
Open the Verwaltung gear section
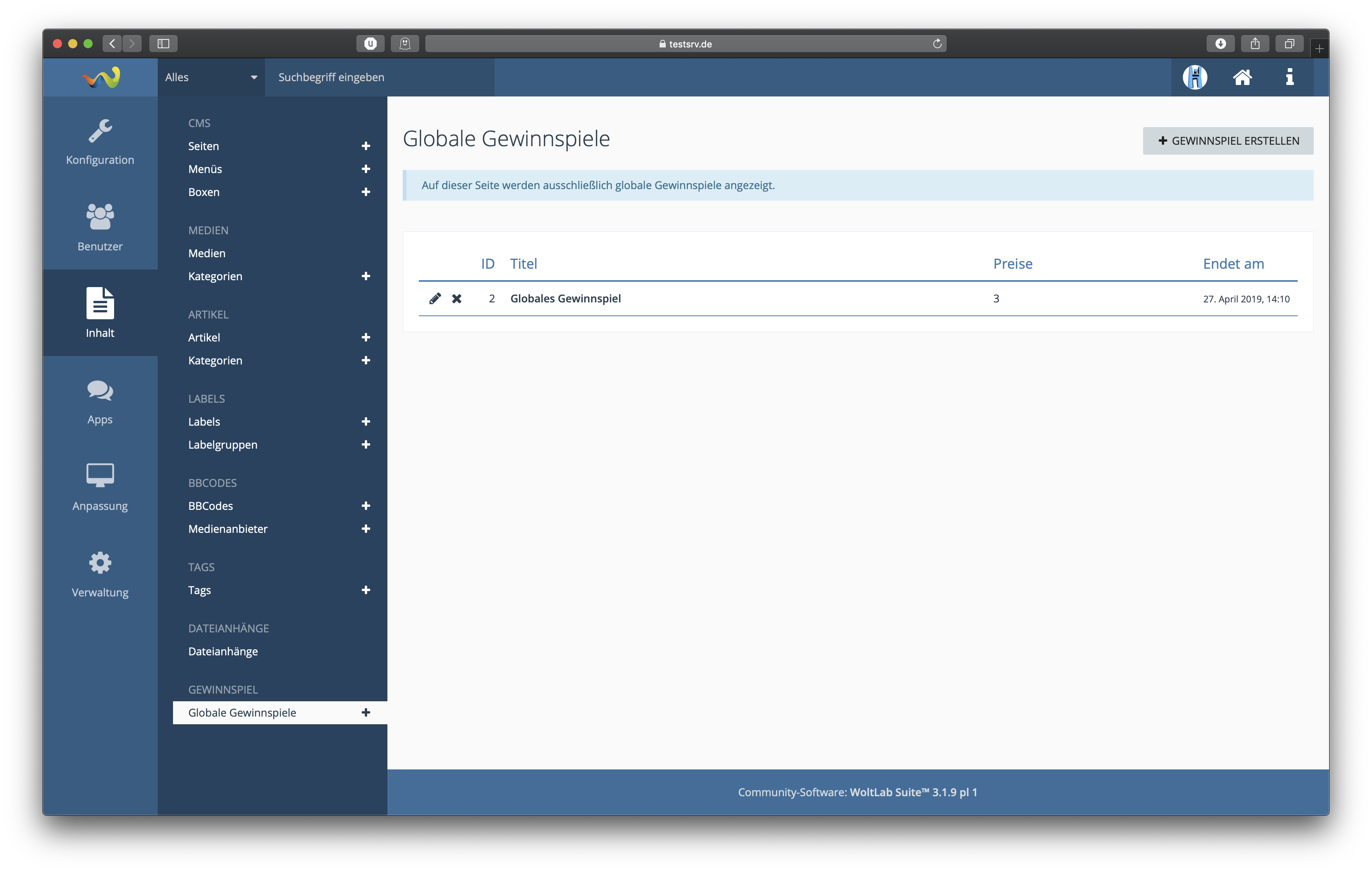pyautogui.click(x=100, y=574)
